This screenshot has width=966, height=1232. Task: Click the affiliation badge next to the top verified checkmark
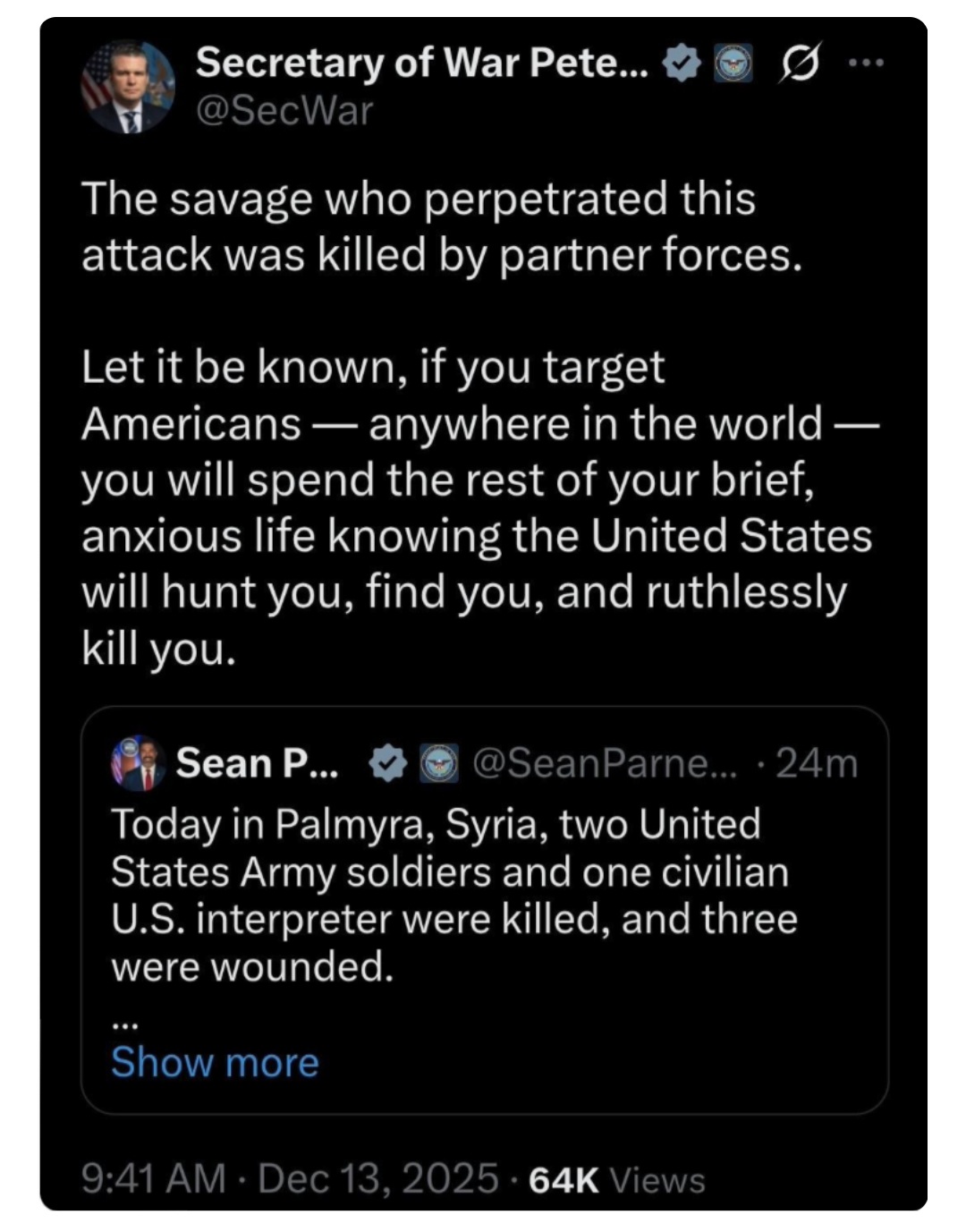(x=733, y=64)
